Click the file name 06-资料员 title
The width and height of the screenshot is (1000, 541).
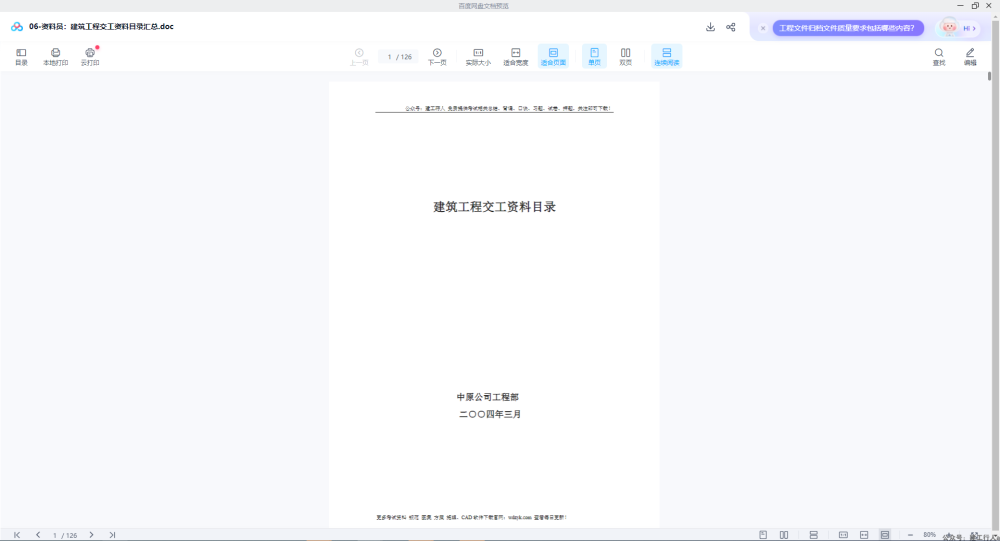[x=101, y=27]
